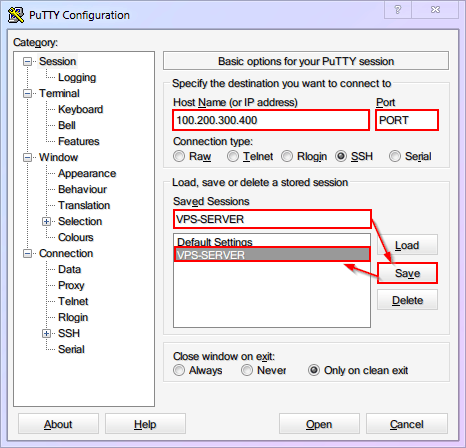Expand the Selection category node
Viewport: 466px width, 448px height.
[46, 221]
